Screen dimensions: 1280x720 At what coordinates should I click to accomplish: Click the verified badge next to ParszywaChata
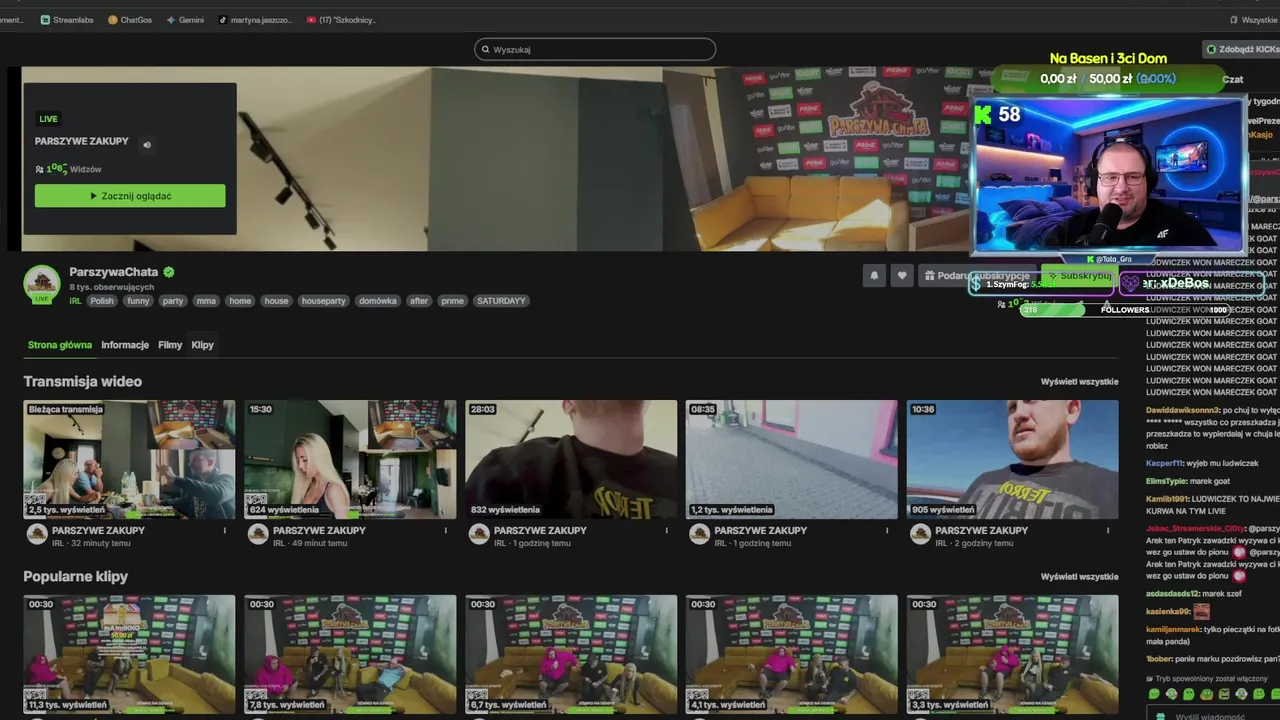[169, 272]
